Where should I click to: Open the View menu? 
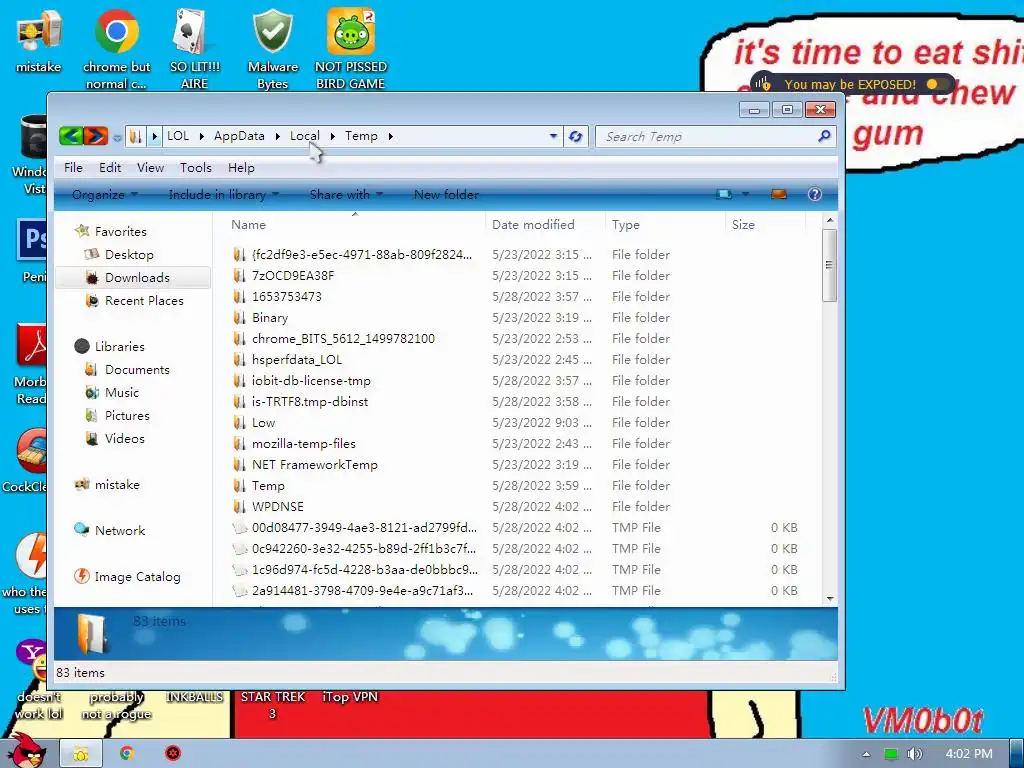click(x=150, y=168)
